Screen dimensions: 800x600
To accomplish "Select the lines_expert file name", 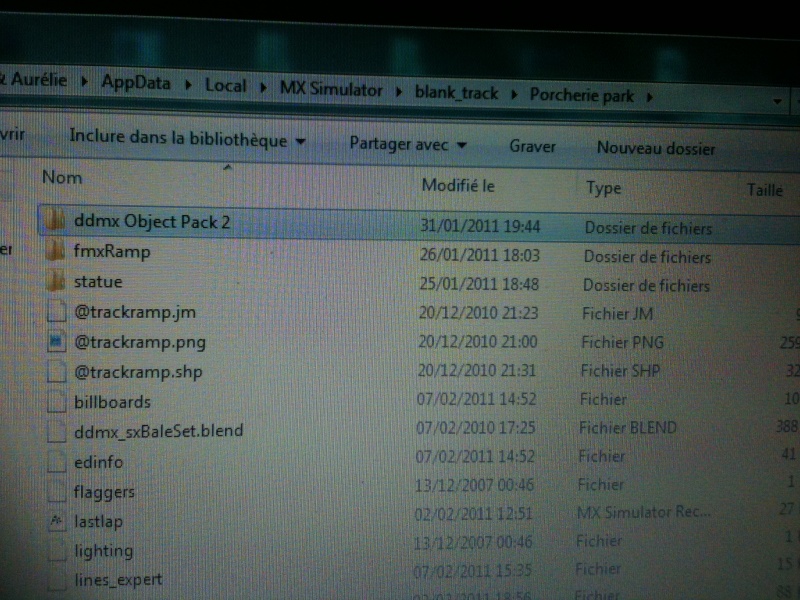I will point(118,580).
